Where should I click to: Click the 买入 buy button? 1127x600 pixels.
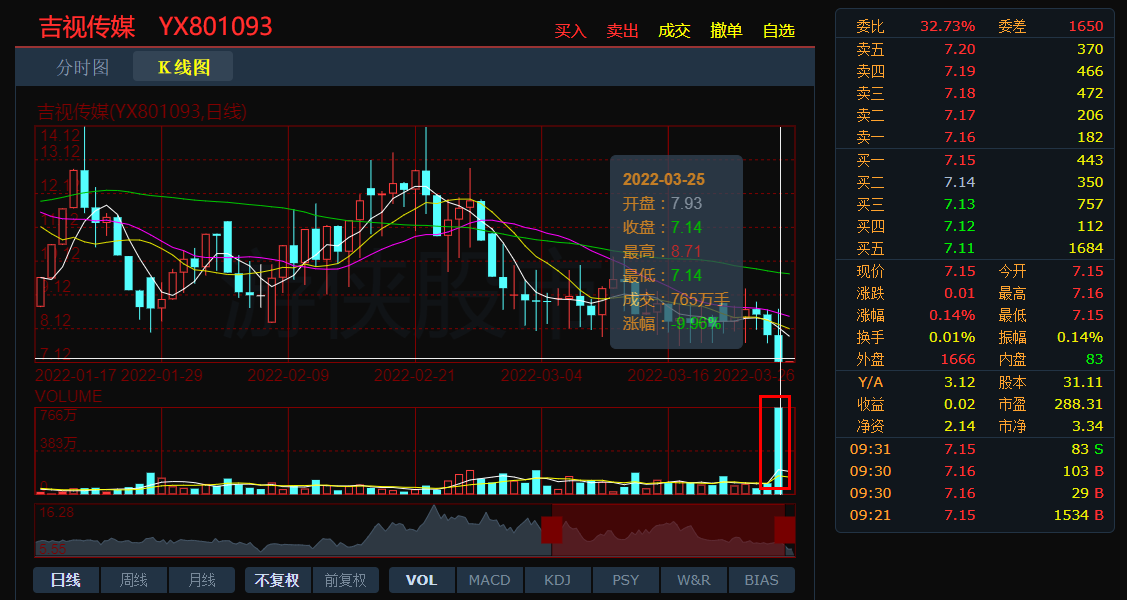coord(570,31)
